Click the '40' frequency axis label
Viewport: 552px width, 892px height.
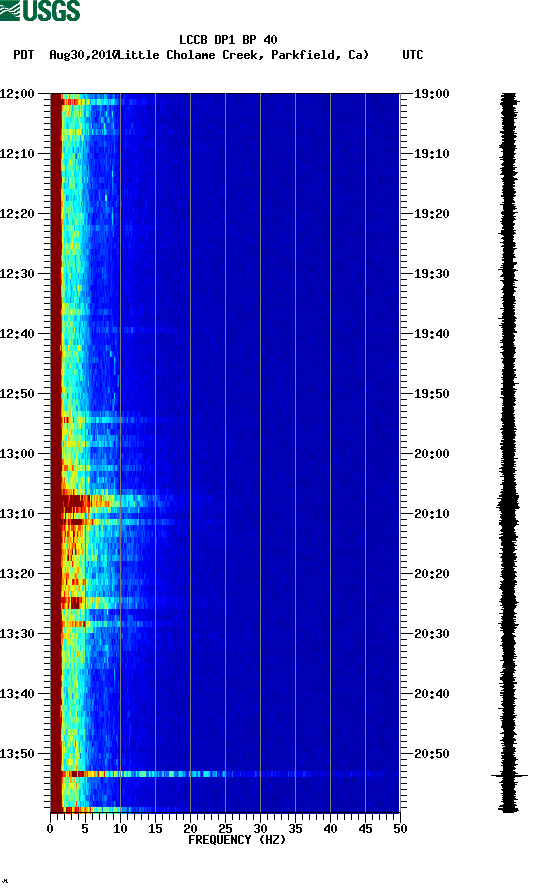point(330,828)
